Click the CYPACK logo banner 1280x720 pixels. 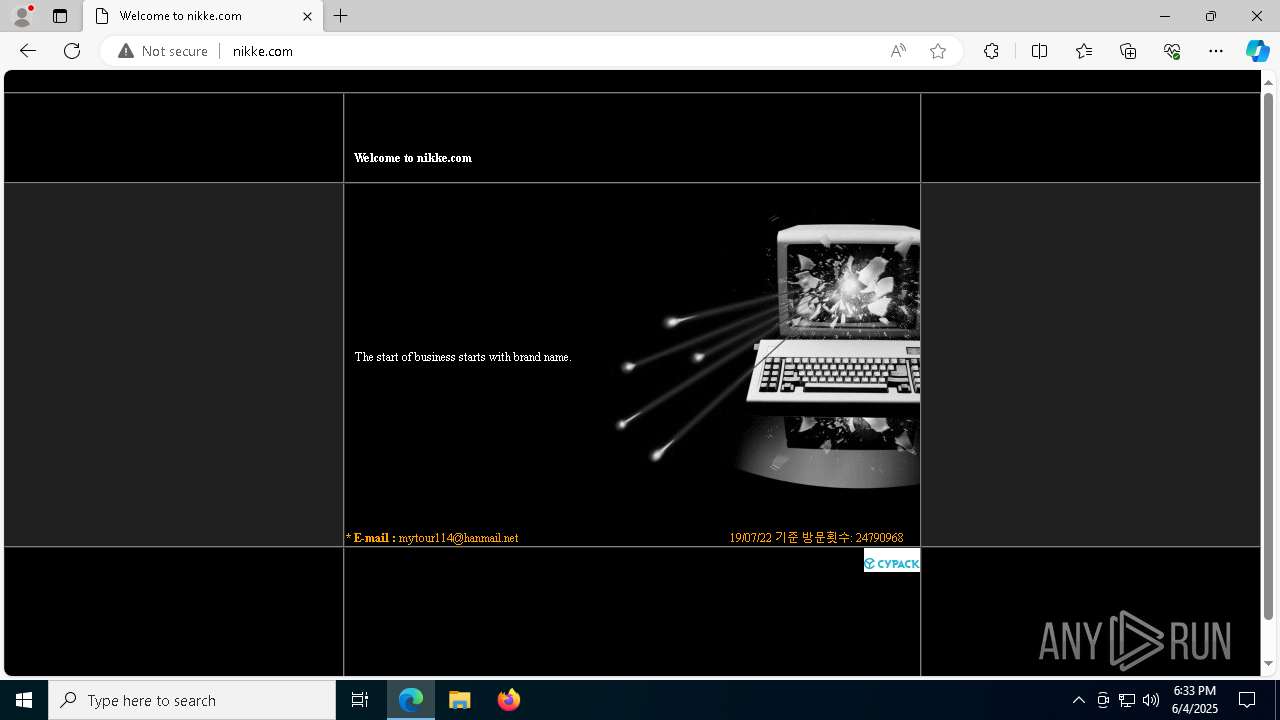tap(892, 560)
